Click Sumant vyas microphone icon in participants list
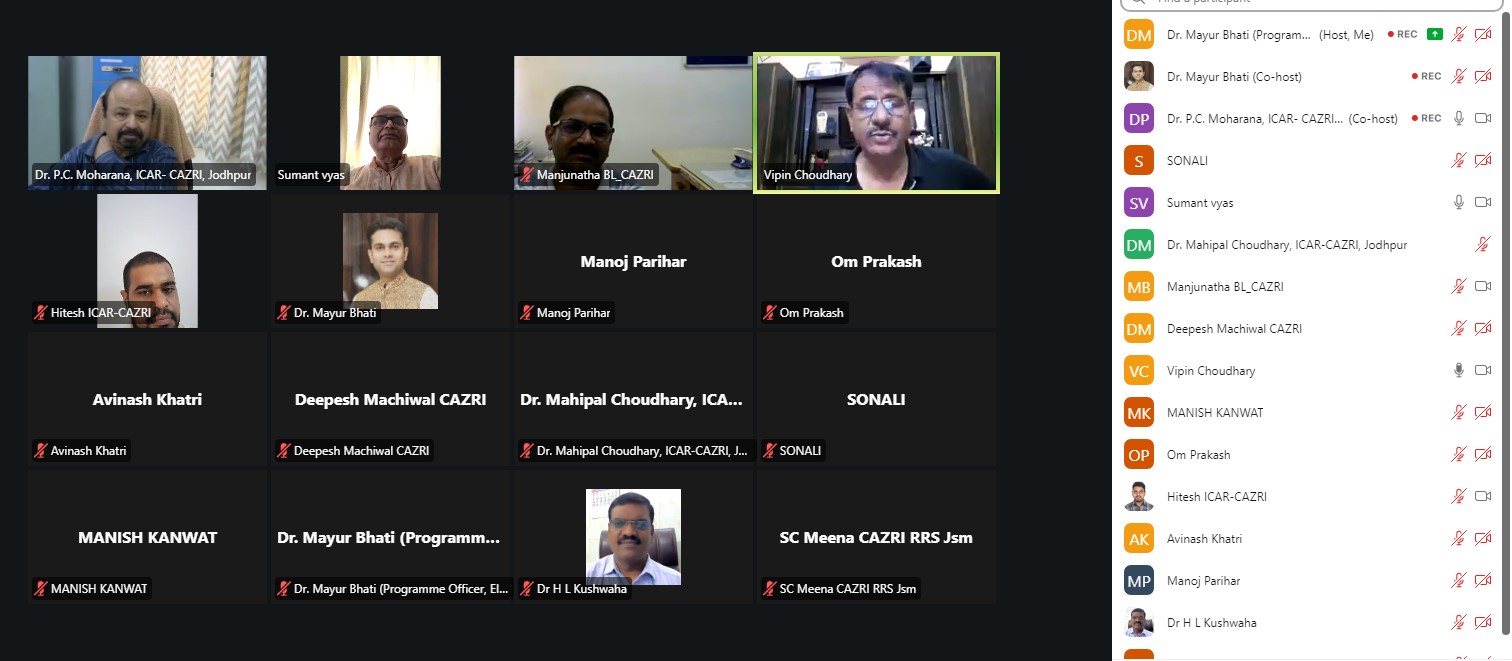Screen dimensions: 1512x661 [1459, 202]
